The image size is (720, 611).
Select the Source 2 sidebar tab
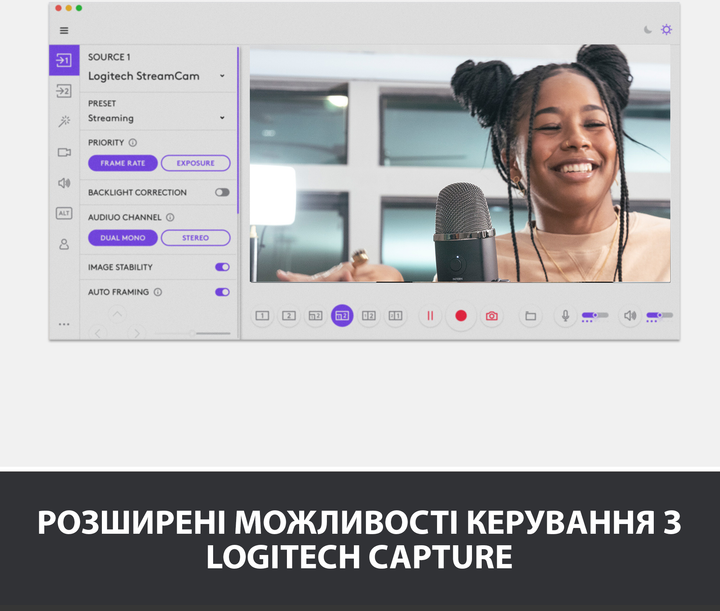[x=64, y=91]
